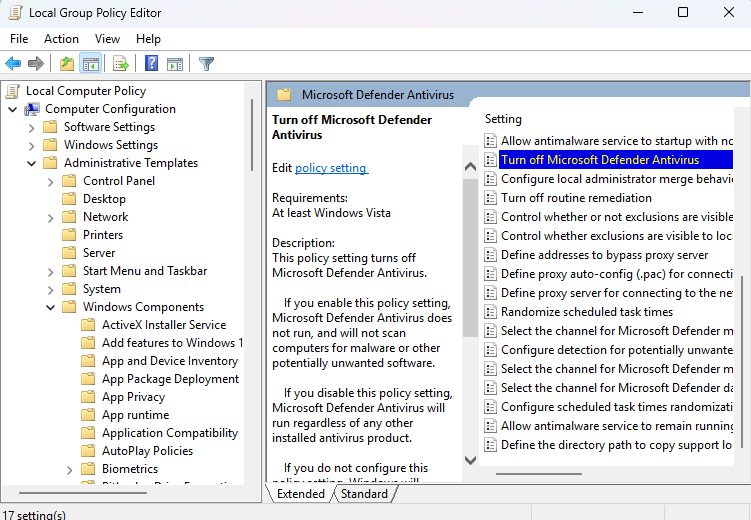751x520 pixels.
Task: Click the Software Settings folder icon
Action: point(50,127)
